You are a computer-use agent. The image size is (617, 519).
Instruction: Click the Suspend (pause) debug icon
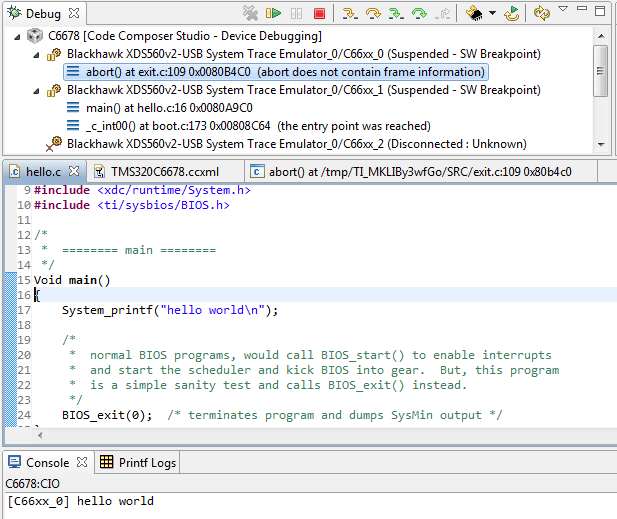click(x=296, y=13)
